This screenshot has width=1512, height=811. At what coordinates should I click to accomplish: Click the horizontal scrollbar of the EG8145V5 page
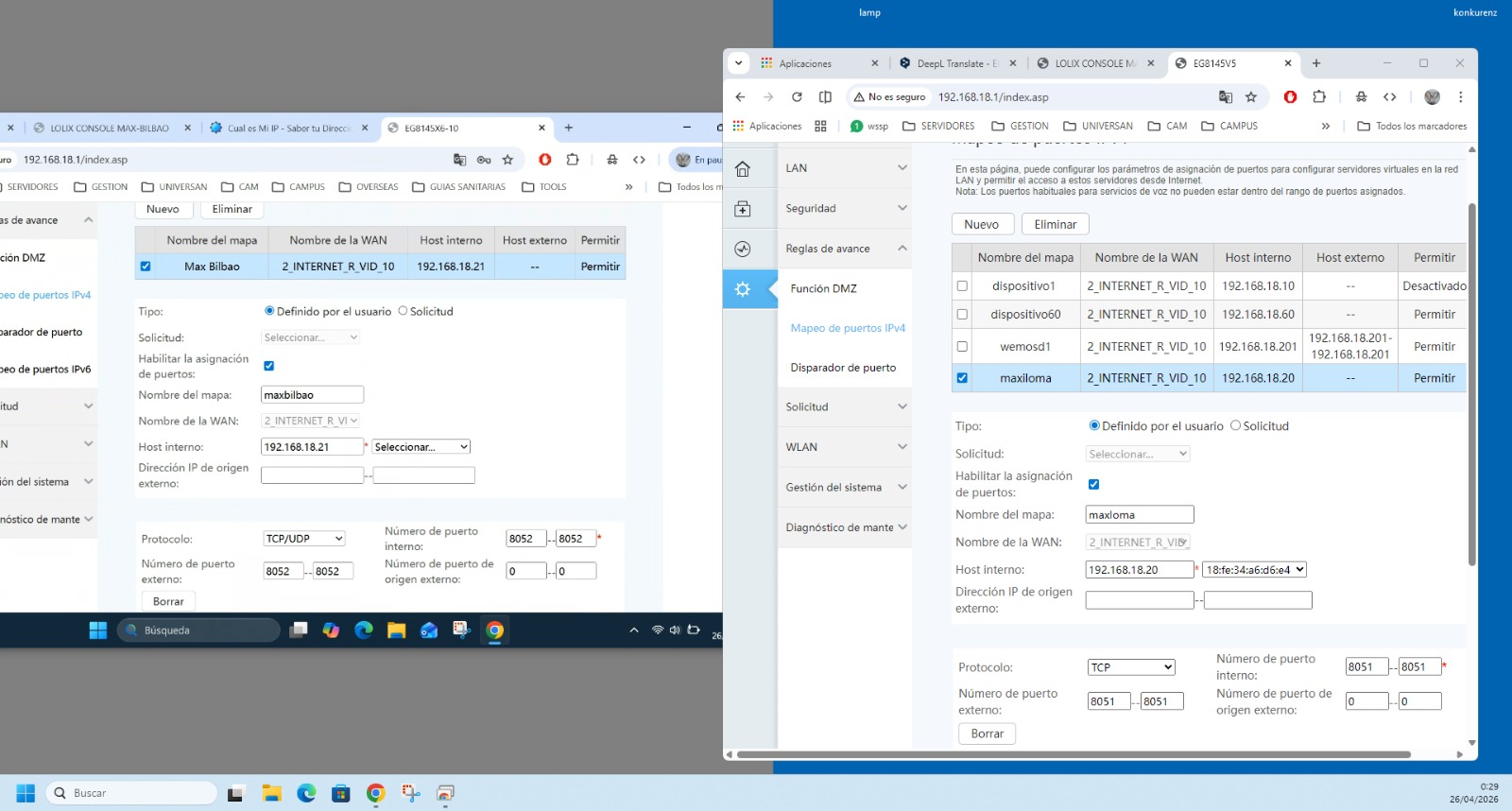(1074, 754)
